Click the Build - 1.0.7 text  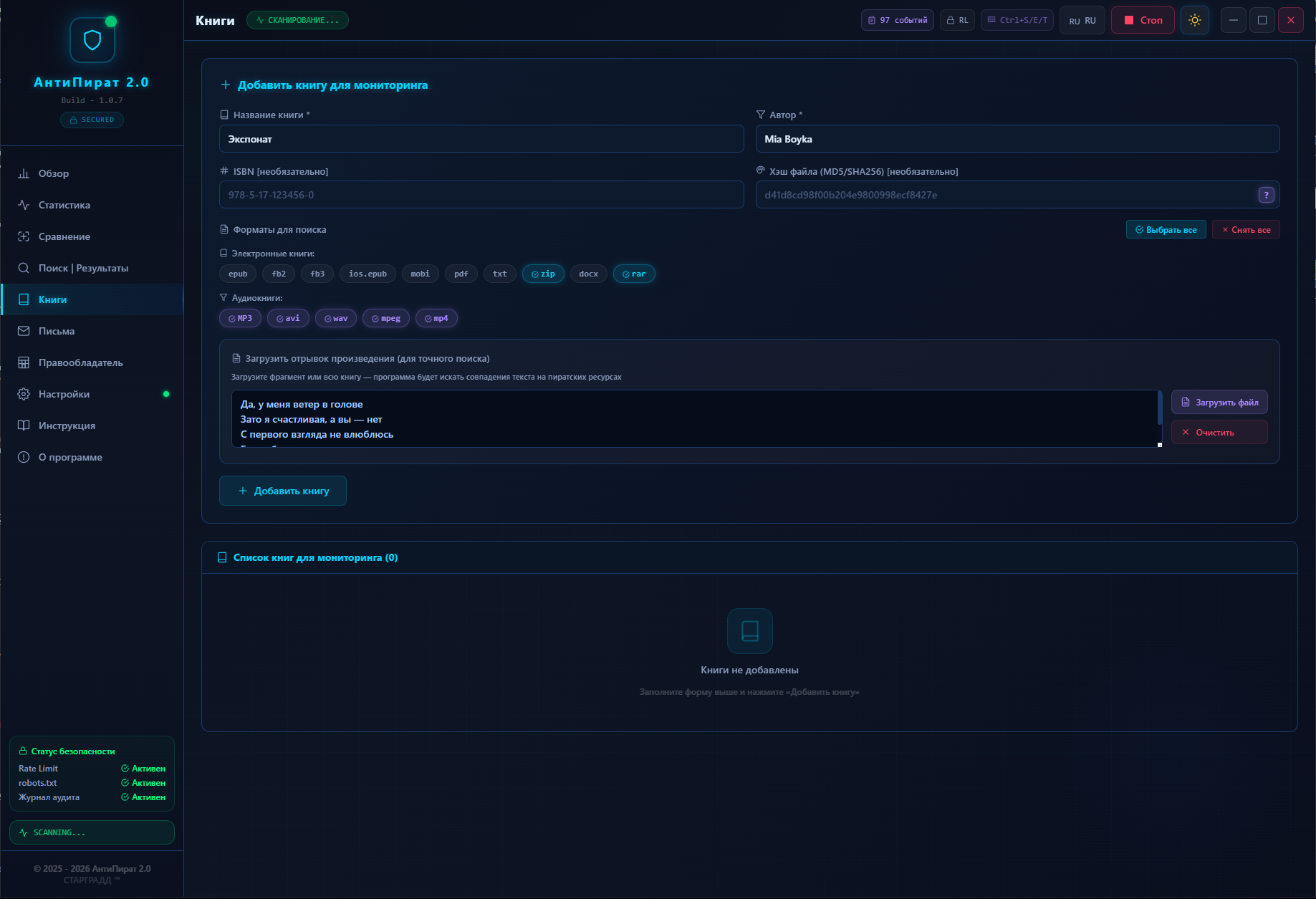[x=92, y=100]
